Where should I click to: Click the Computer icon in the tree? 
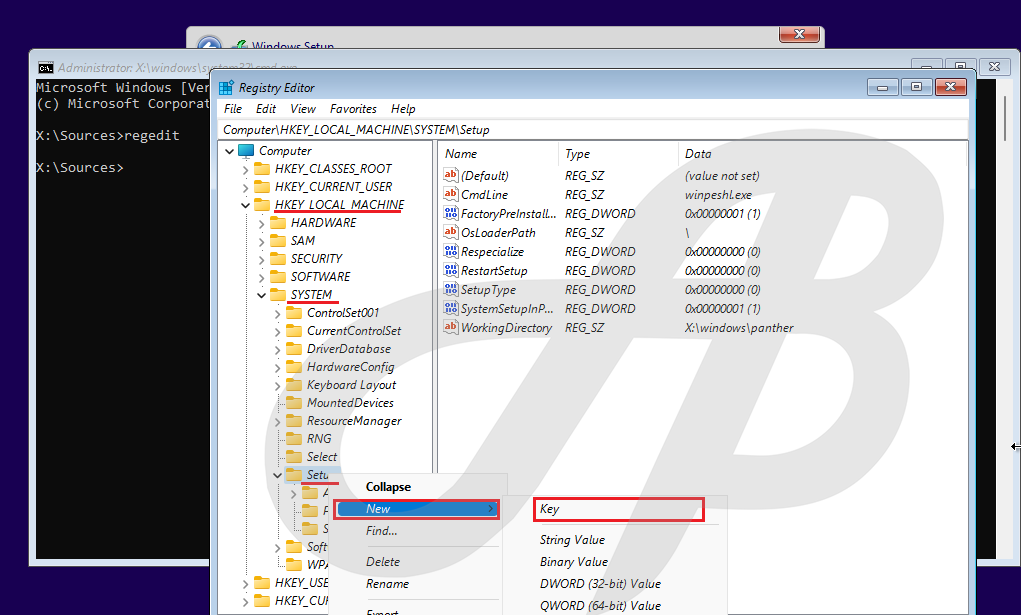click(x=246, y=150)
